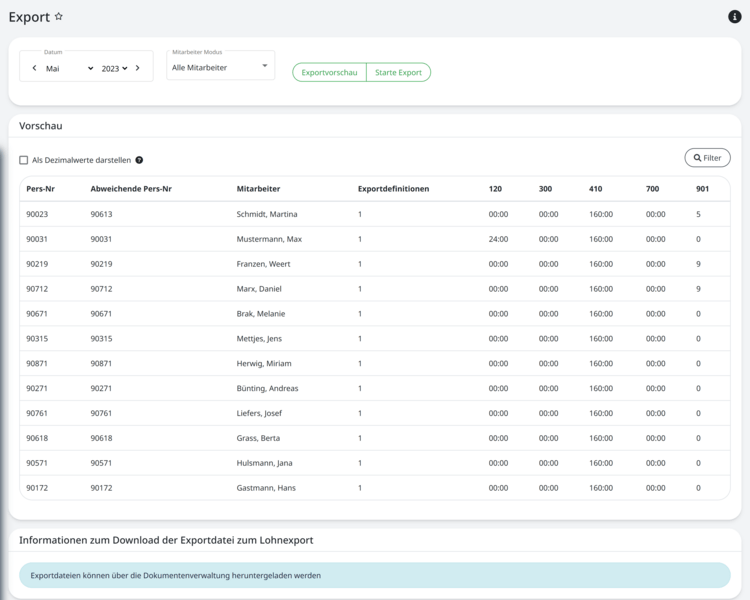Sort by Abweichende Pers-Nr column header
The image size is (750, 600).
130,189
